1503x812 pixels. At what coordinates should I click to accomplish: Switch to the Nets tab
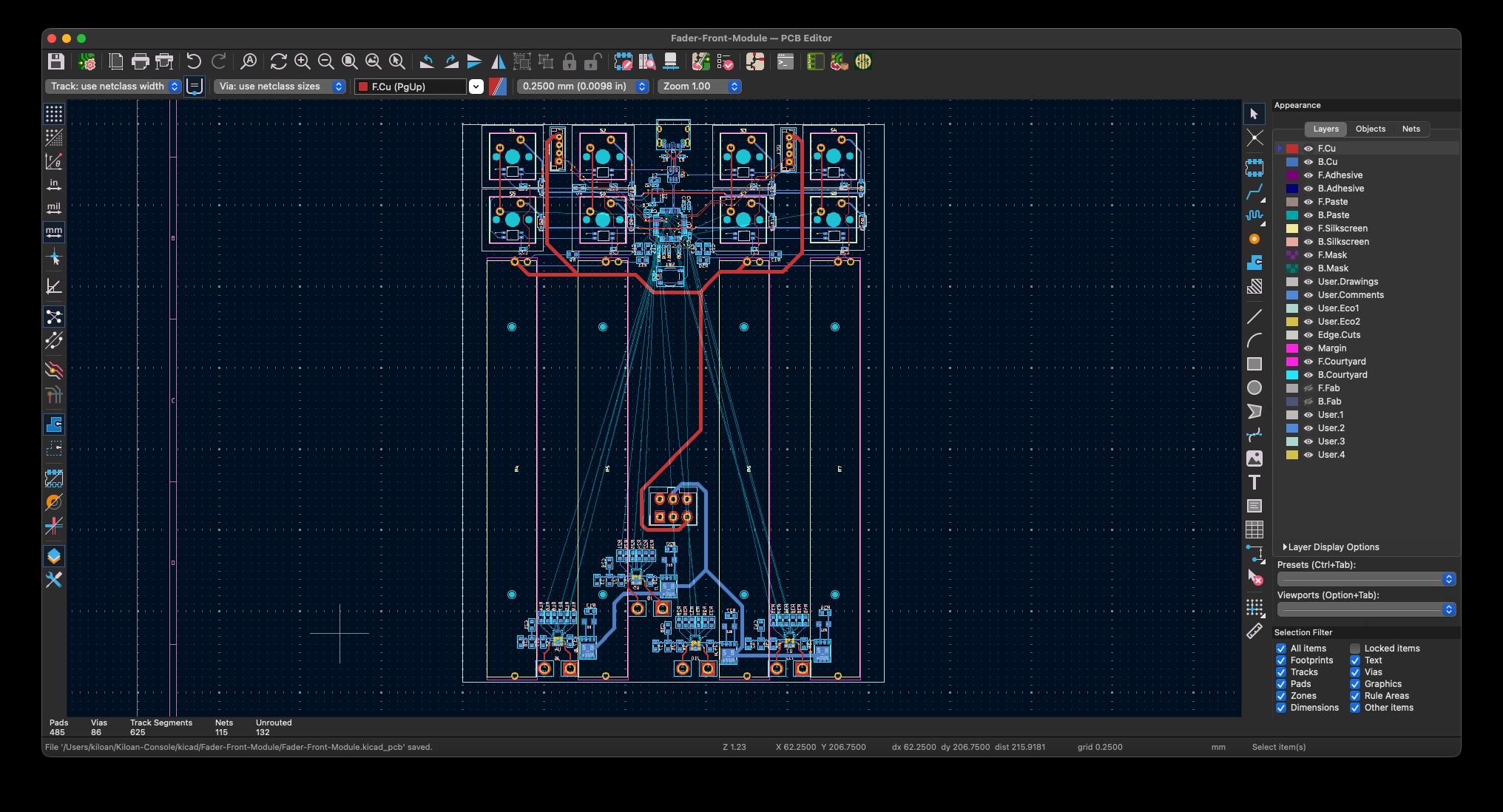(1411, 129)
